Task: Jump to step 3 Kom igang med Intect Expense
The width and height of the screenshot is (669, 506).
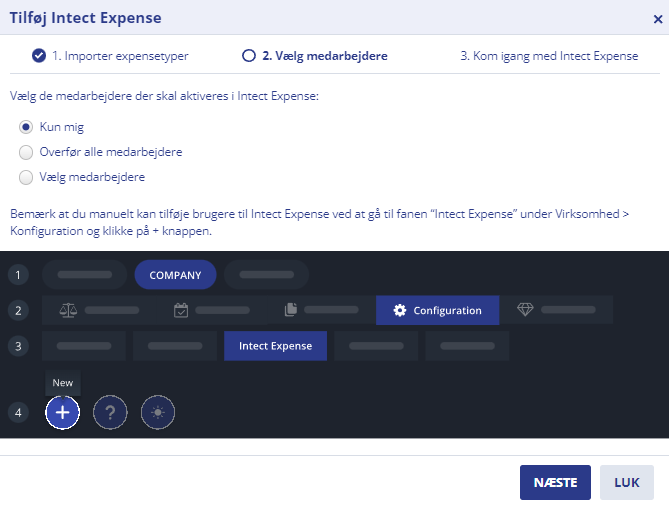Action: click(549, 56)
